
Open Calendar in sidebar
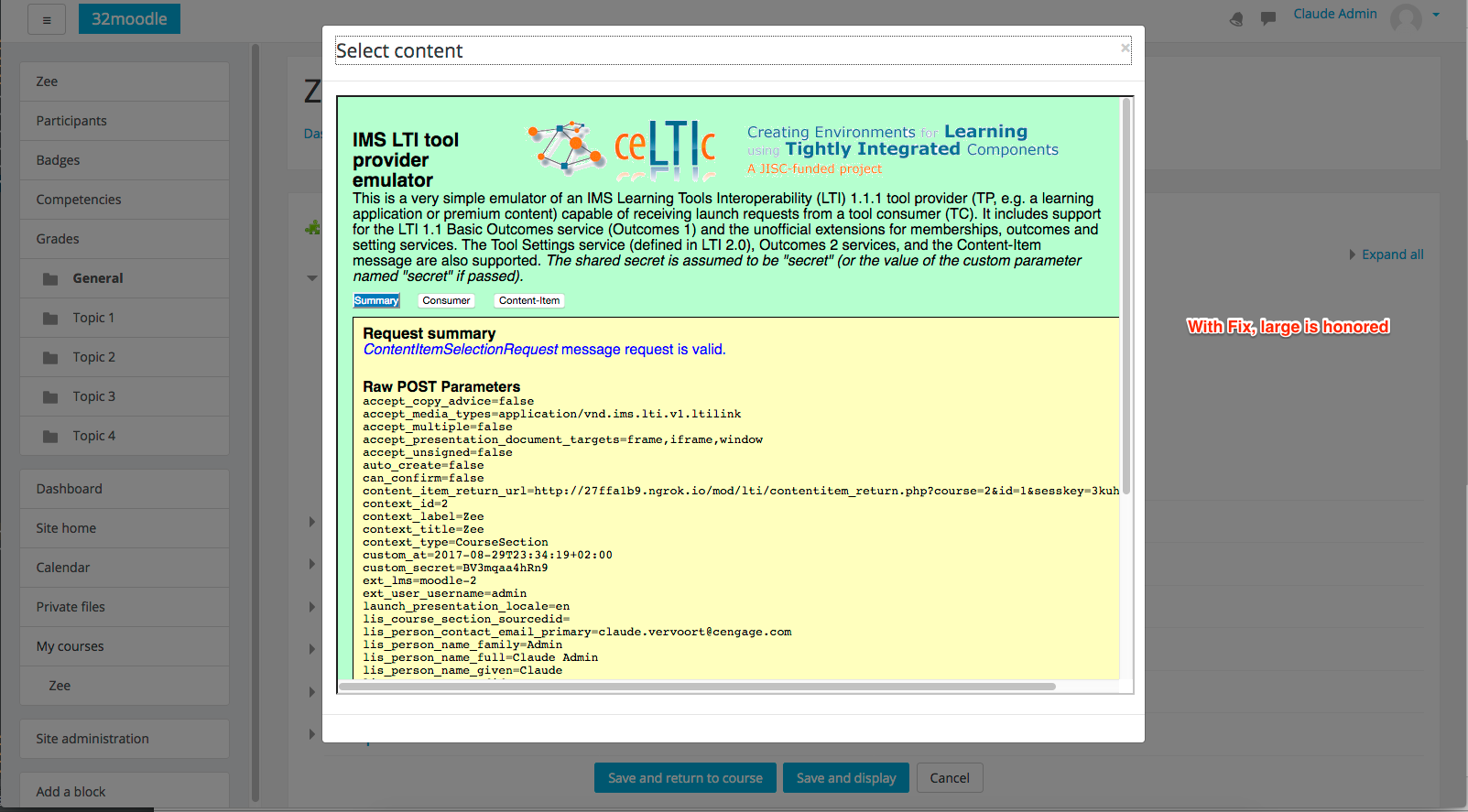125,568
